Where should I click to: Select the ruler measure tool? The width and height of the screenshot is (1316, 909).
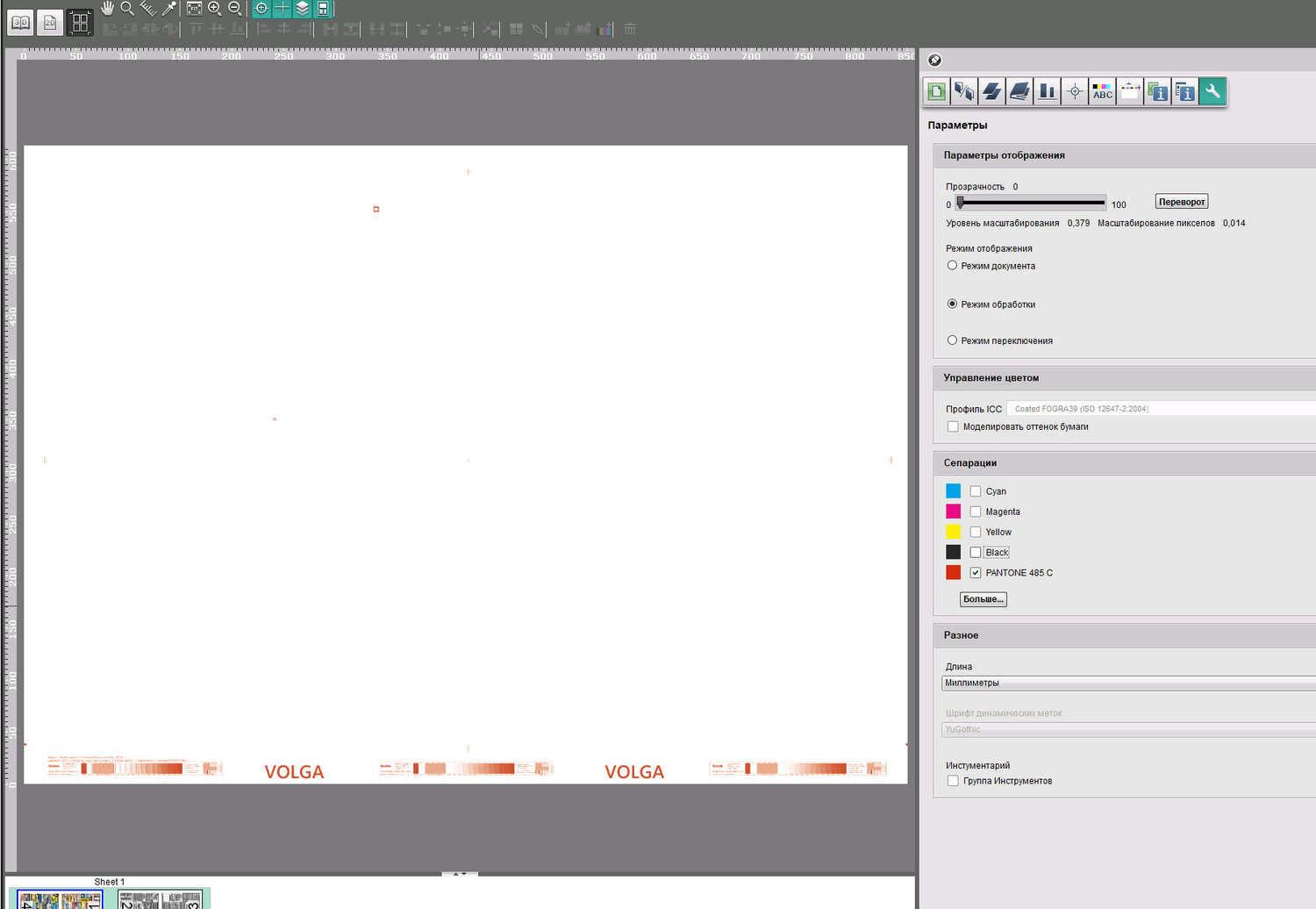148,9
